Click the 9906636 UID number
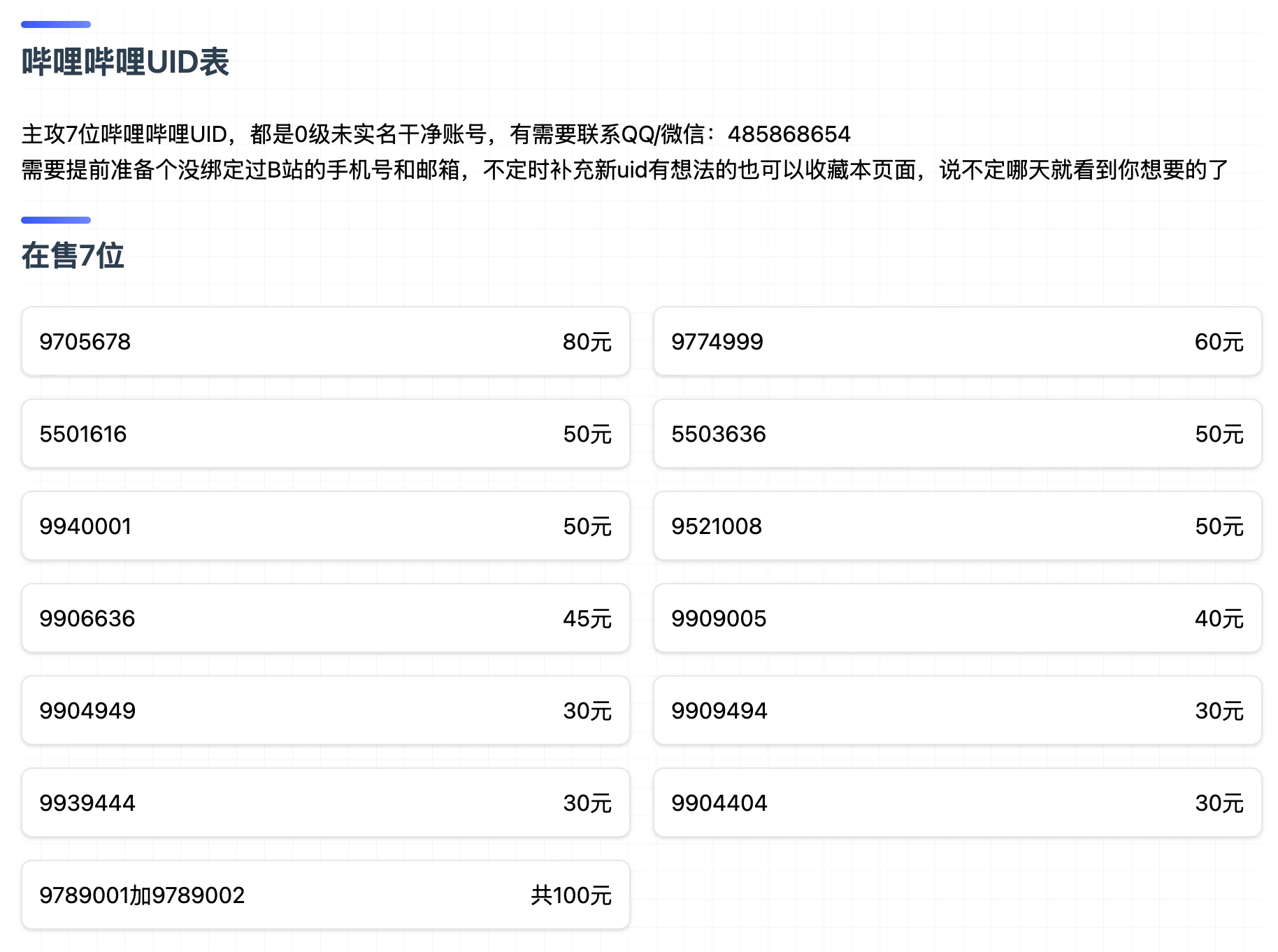Screen dimensions: 1278x952 click(87, 619)
